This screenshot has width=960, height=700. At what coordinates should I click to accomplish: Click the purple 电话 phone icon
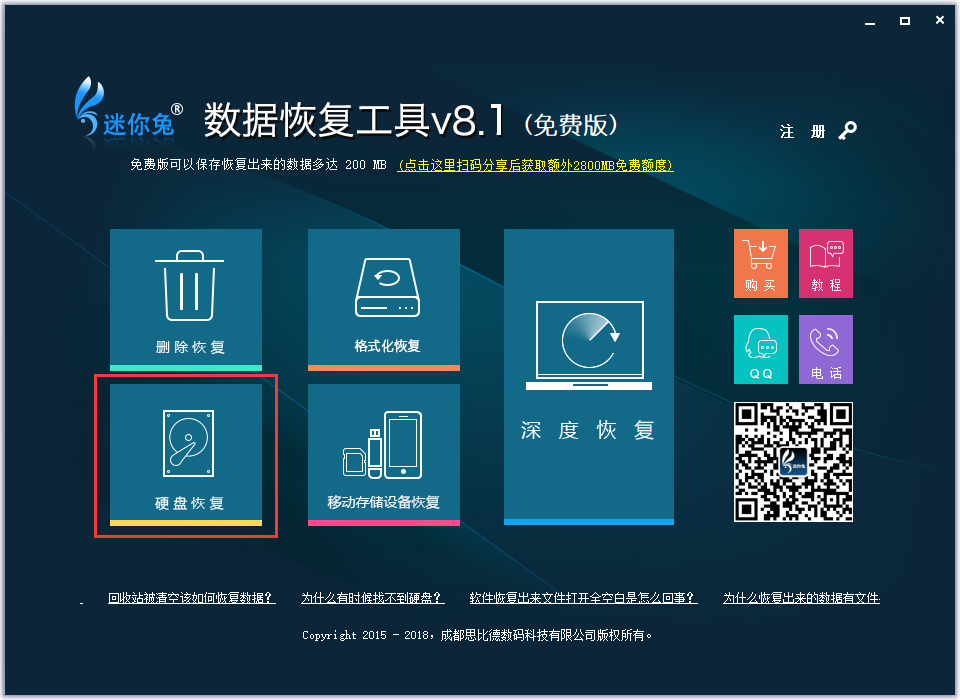point(826,350)
